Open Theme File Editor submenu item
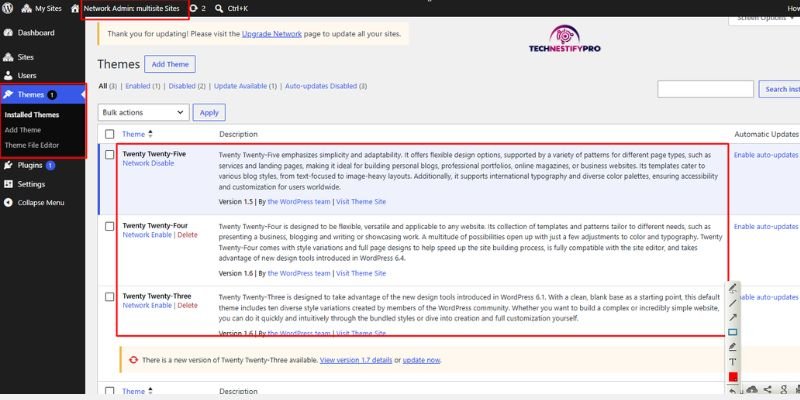This screenshot has height=400, width=800. (32, 145)
